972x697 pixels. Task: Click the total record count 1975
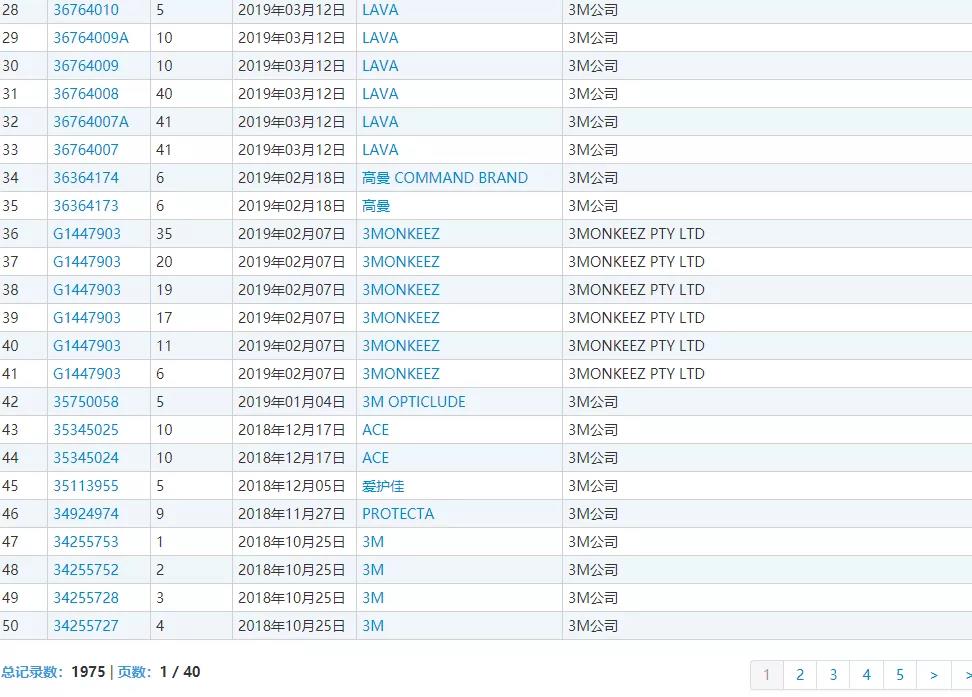[88, 672]
